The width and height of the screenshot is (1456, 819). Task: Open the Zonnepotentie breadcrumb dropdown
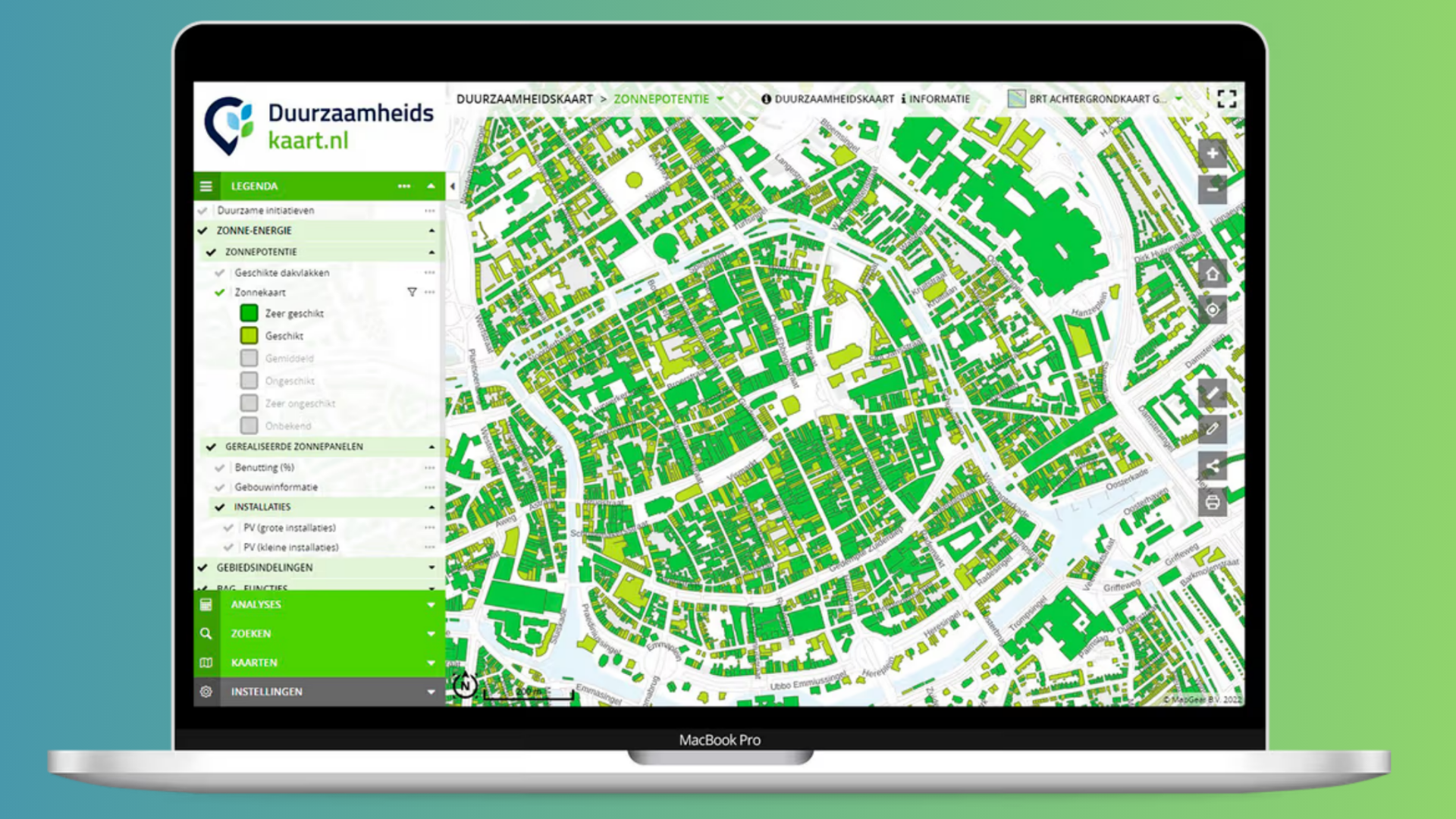tap(720, 99)
